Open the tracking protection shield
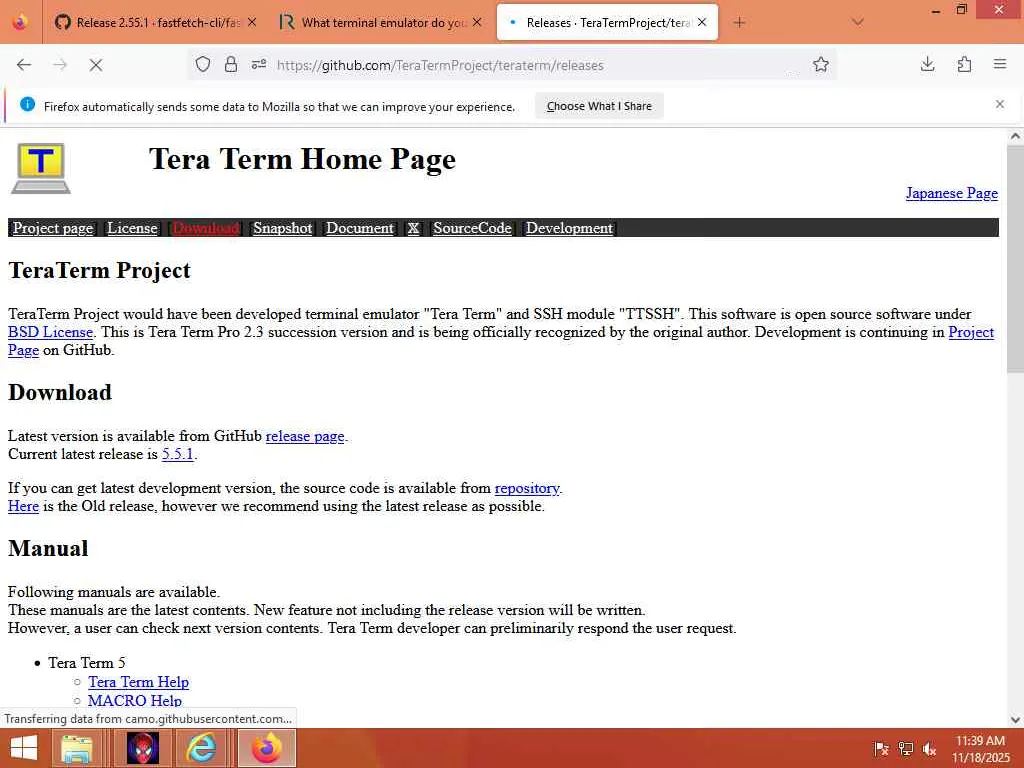1024x768 pixels. click(203, 65)
